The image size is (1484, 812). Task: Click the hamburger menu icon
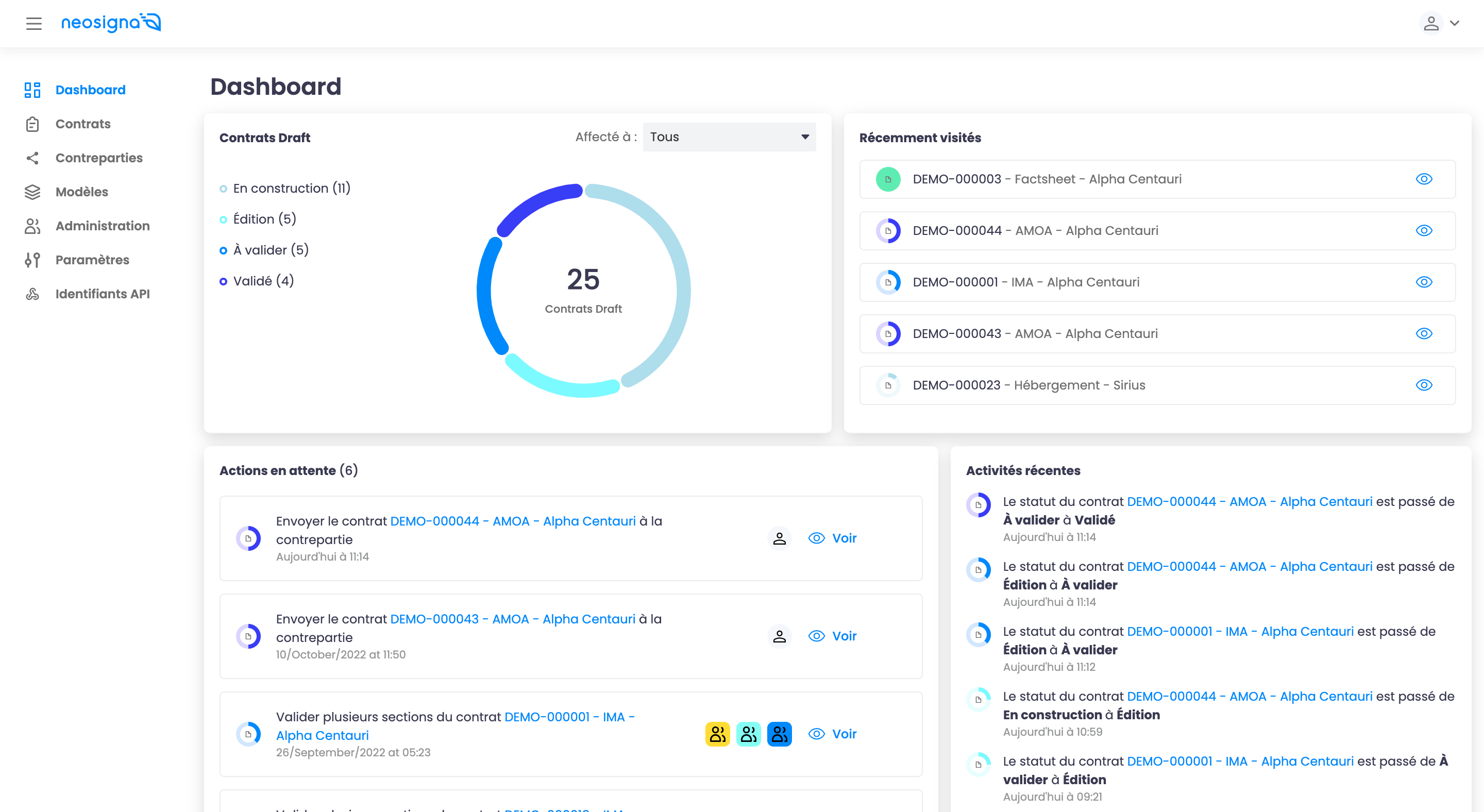pyautogui.click(x=34, y=24)
